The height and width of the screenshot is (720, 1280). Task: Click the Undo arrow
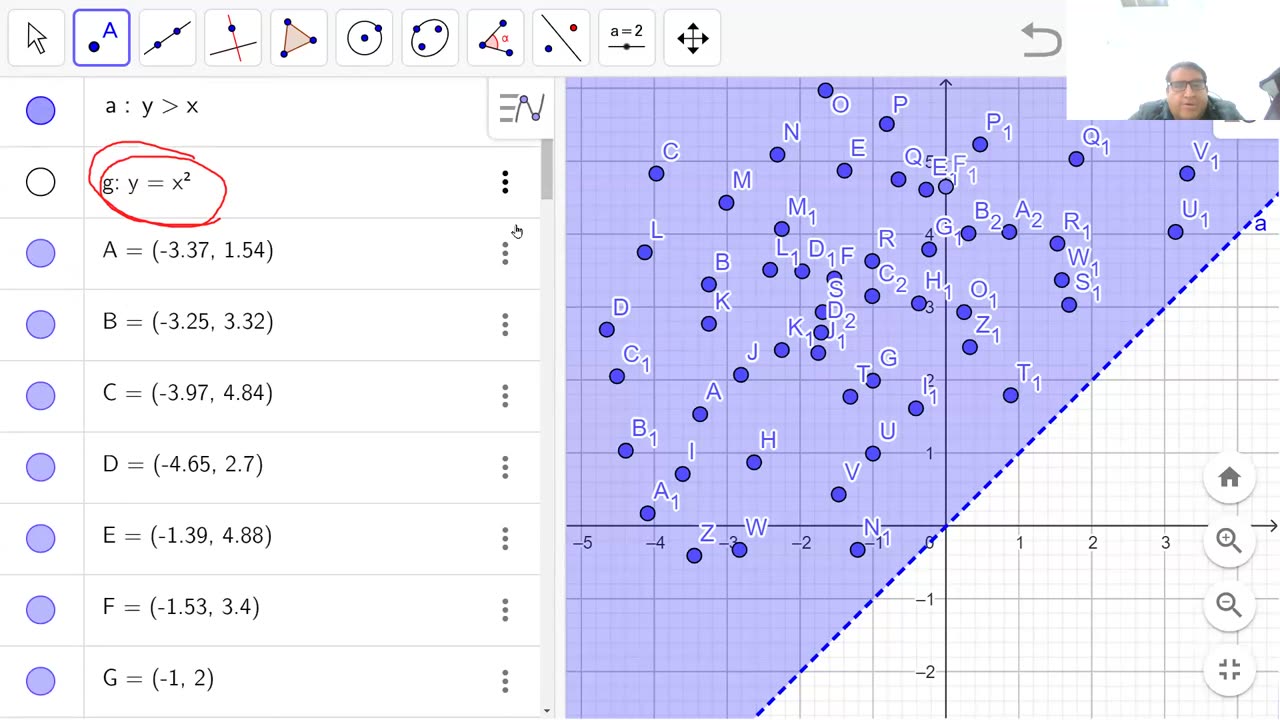tap(1040, 40)
